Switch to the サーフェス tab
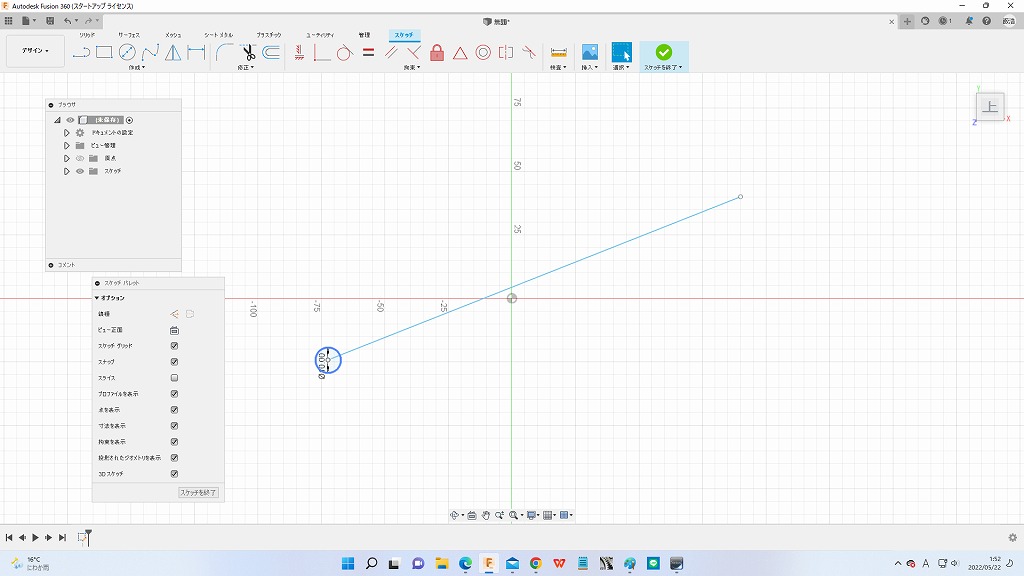Image resolution: width=1024 pixels, height=576 pixels. pyautogui.click(x=129, y=35)
